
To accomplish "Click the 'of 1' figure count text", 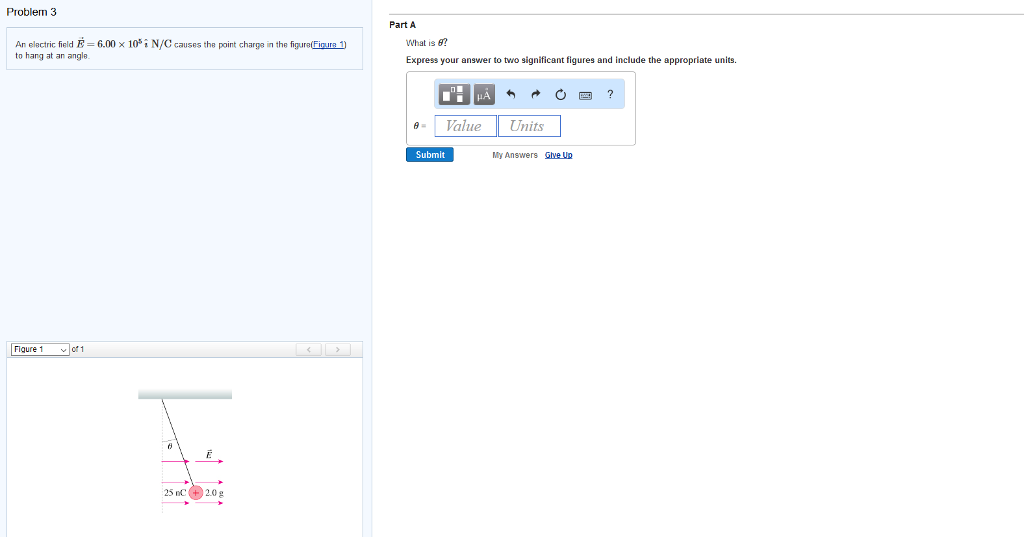I will click(78, 350).
